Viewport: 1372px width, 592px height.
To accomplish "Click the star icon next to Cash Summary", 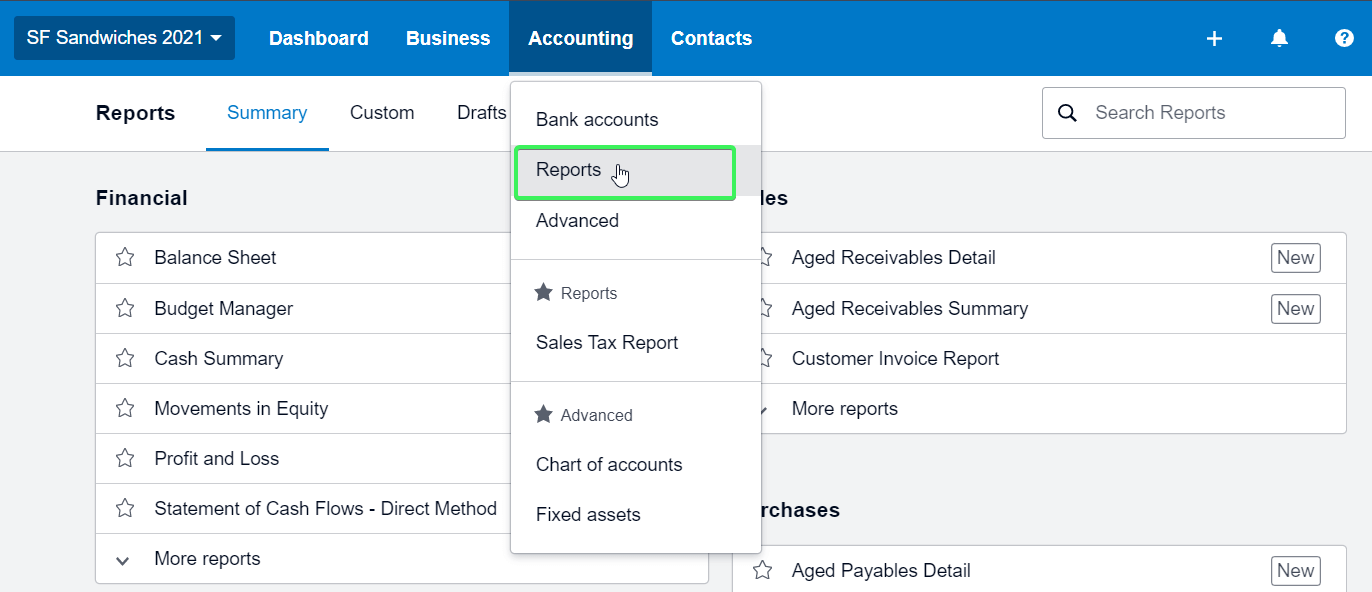I will 124,358.
